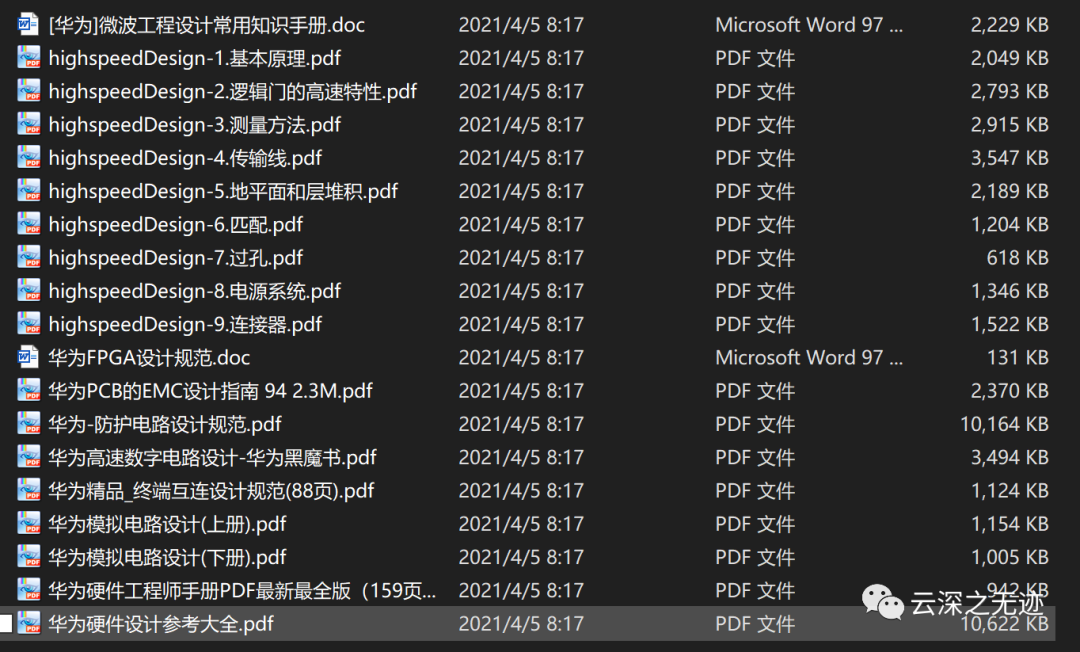This screenshot has width=1080, height=652.
Task: Select file name 华为PCB的EMC设计指南 94 2.3M.pdf
Action: (210, 390)
